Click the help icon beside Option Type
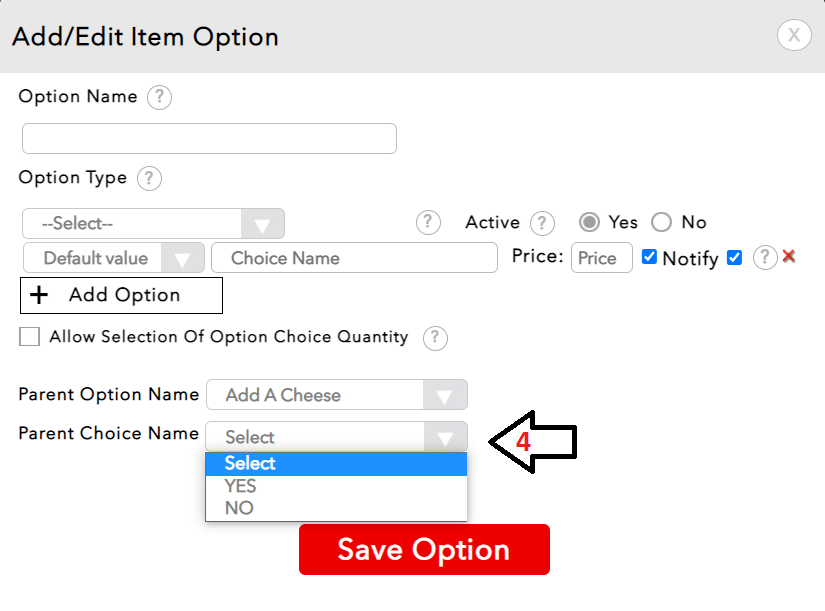The width and height of the screenshot is (825, 611). [149, 179]
